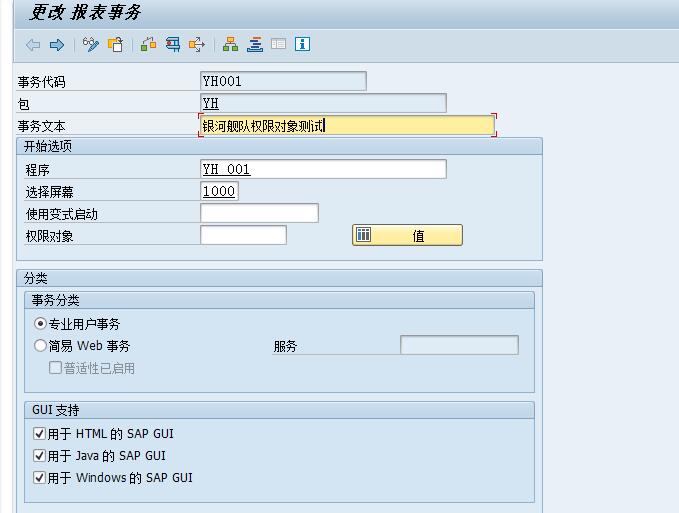Image resolution: width=679 pixels, height=513 pixels.
Task: Select the 简易 Web 事务 radio button
Action: point(41,346)
